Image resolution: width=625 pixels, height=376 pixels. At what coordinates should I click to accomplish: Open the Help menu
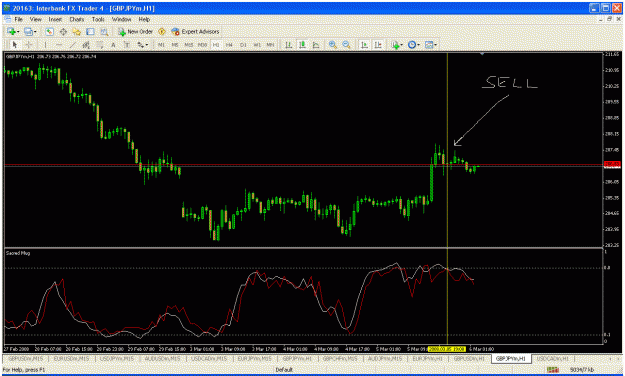[144, 19]
